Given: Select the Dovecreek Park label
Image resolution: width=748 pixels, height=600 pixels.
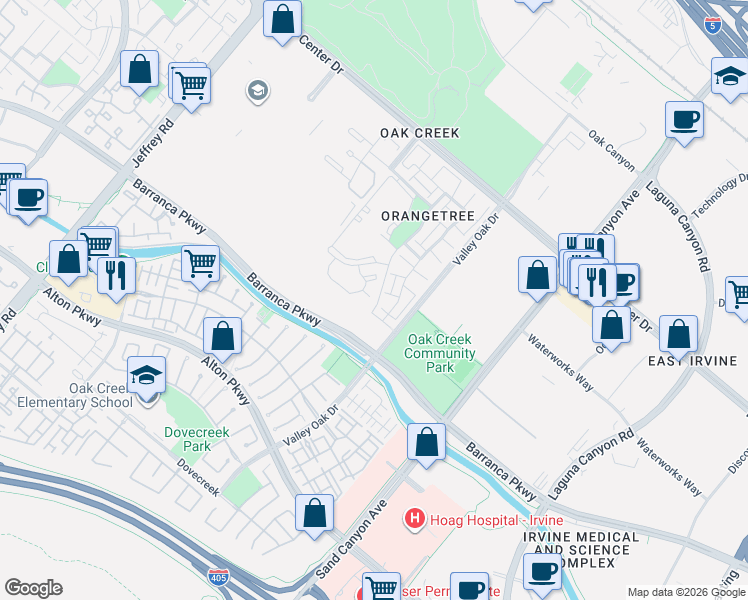Looking at the screenshot, I should 197,439.
